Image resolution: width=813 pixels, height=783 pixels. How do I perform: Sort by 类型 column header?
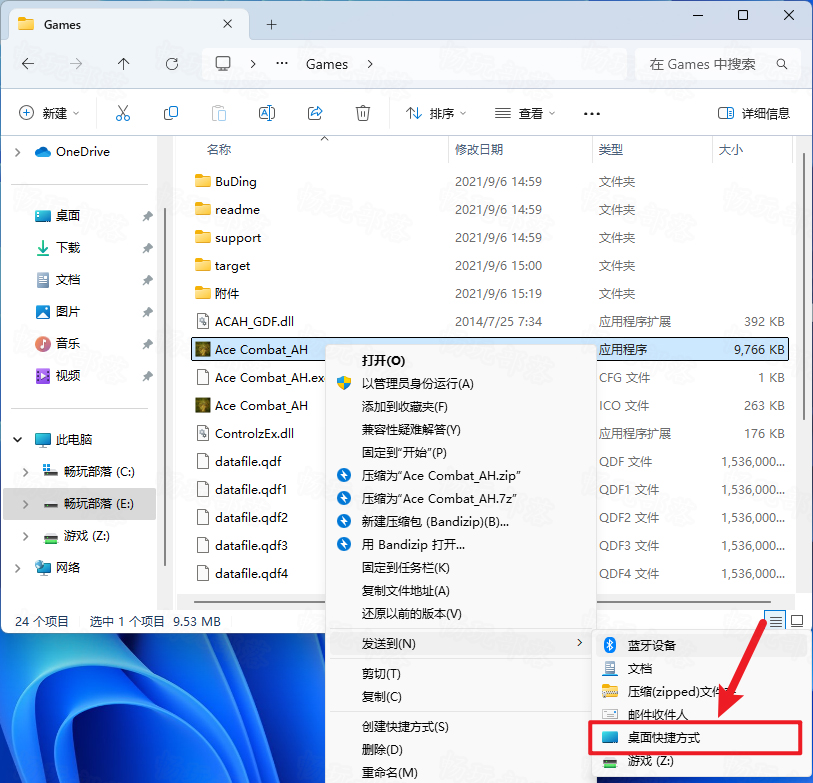tap(610, 149)
